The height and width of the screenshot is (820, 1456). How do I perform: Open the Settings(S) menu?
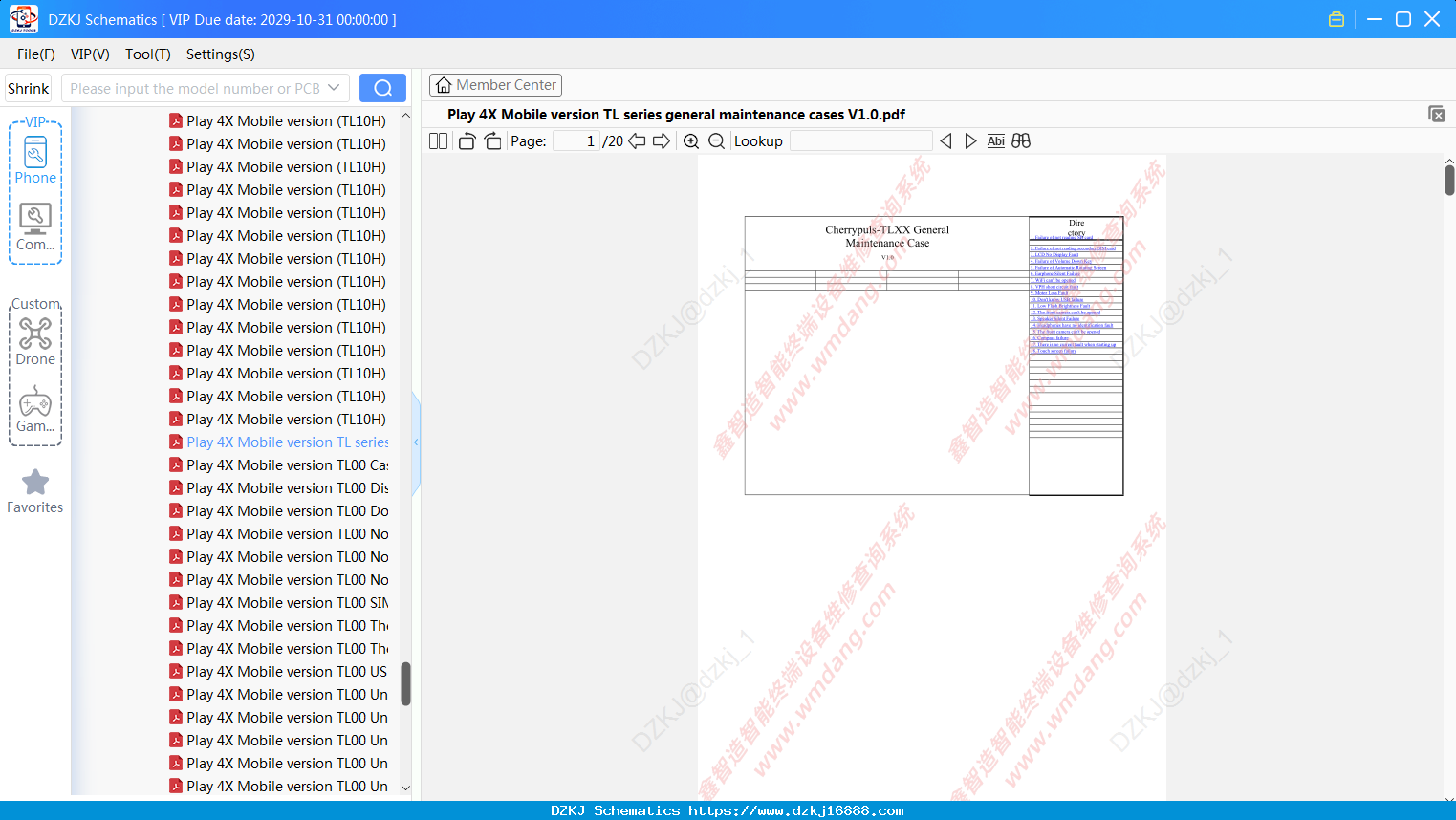(x=221, y=54)
